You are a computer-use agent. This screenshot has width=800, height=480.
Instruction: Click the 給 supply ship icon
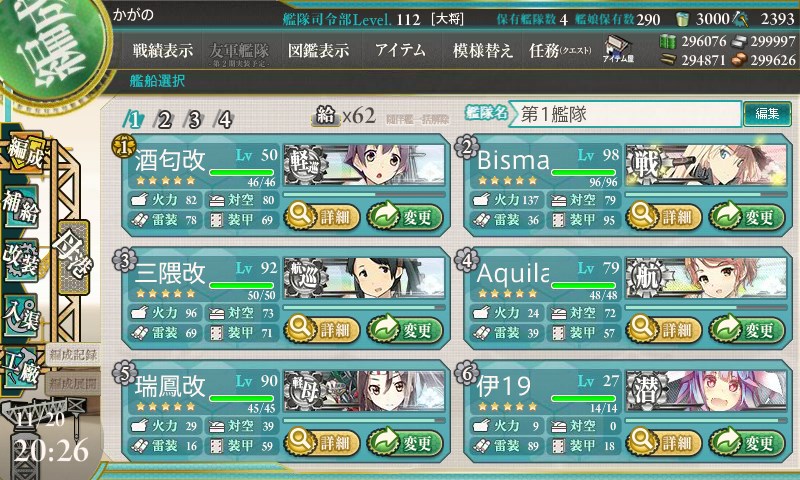(326, 116)
